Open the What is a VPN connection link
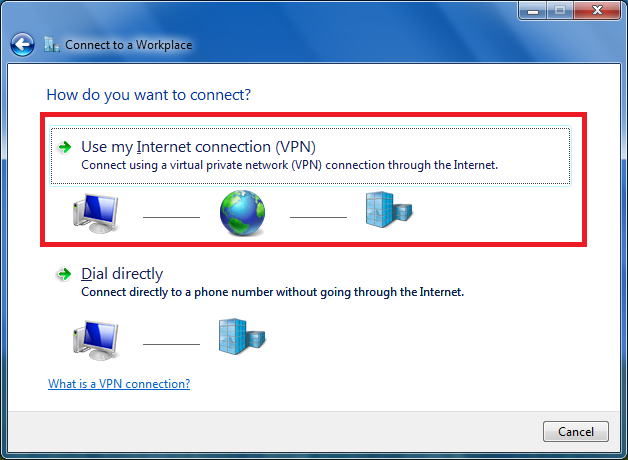Screen dimensions: 628x460 tap(119, 384)
